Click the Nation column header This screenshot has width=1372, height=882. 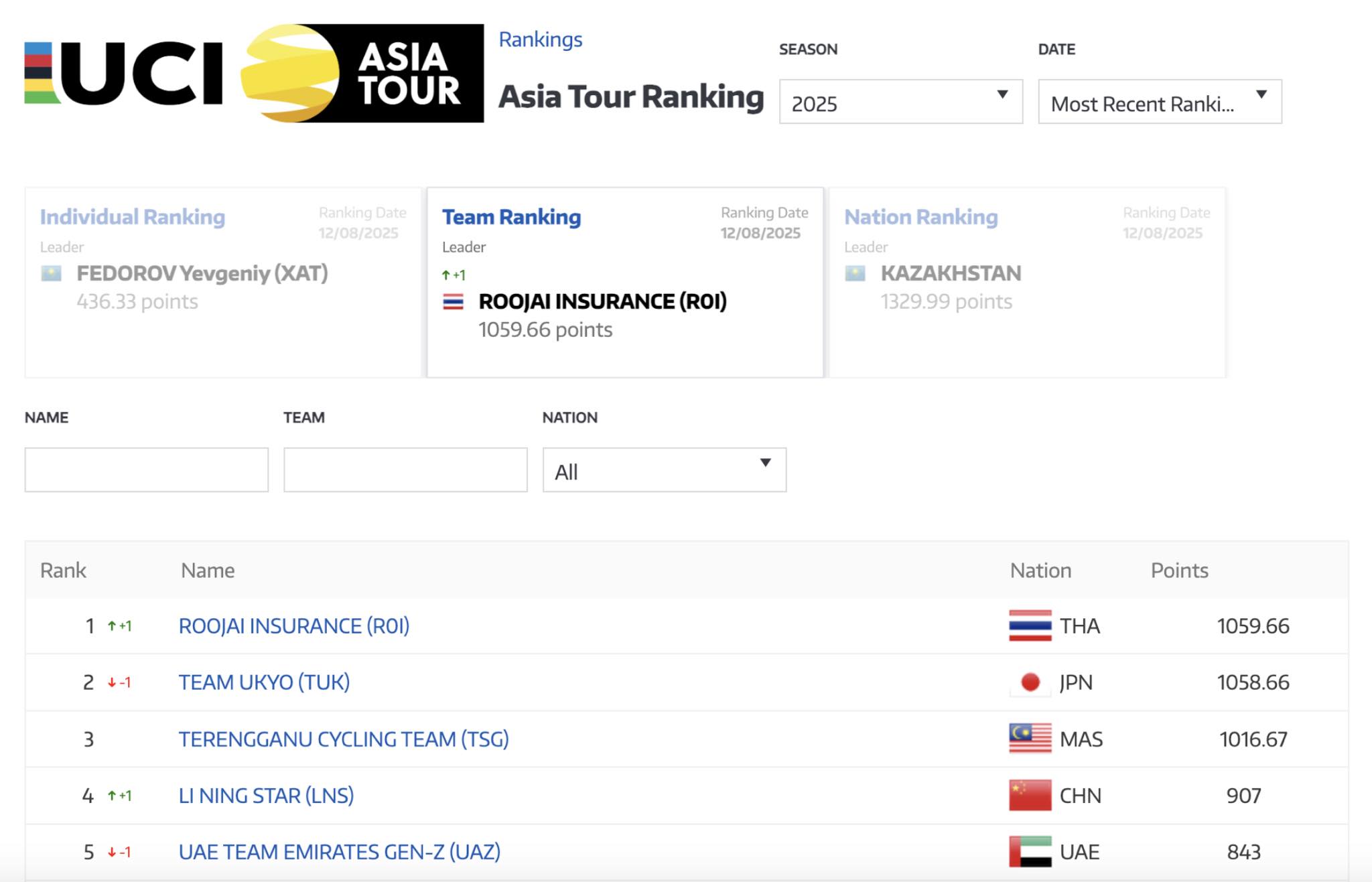(x=1040, y=570)
